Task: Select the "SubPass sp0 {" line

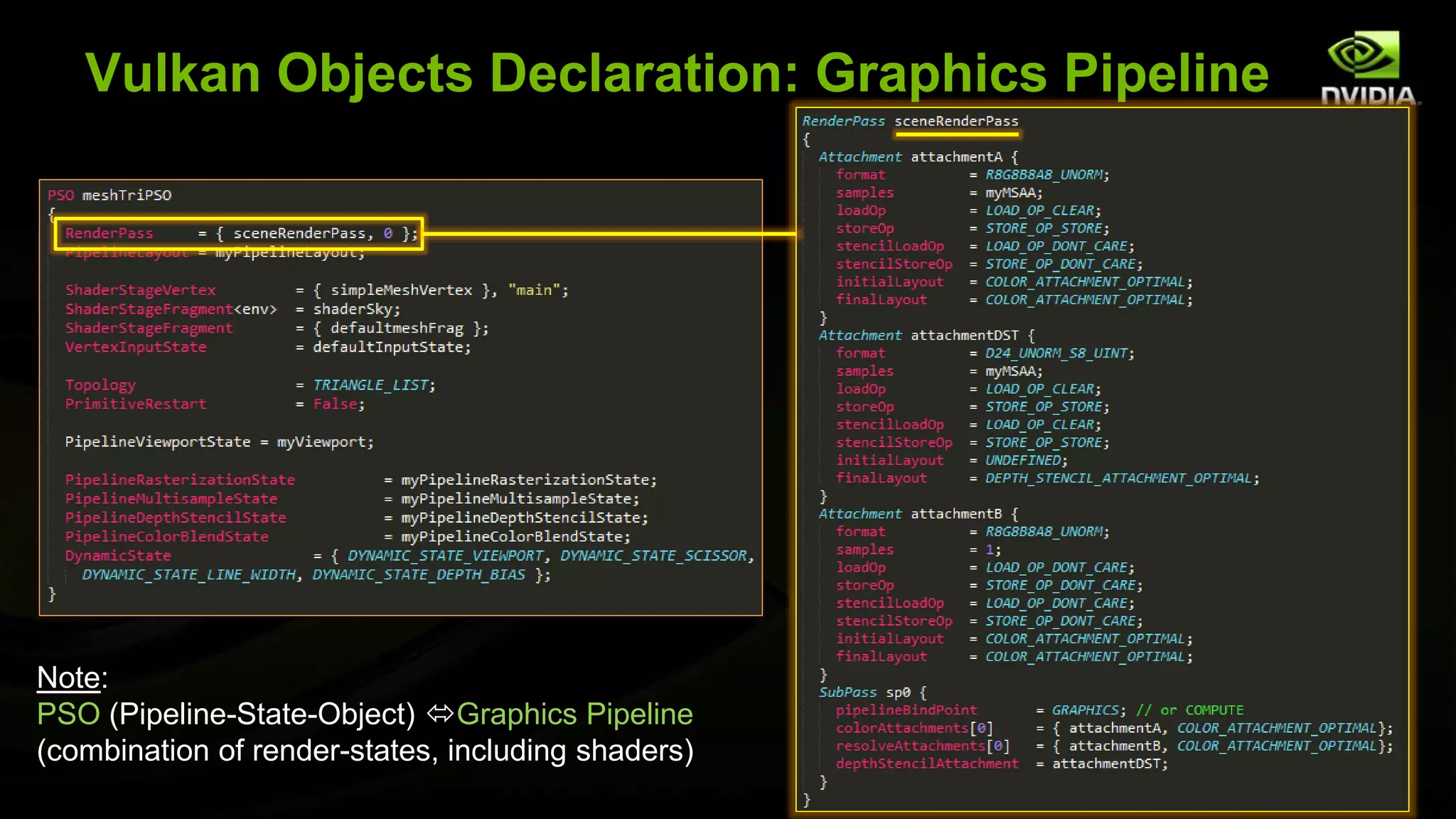Action: [872, 692]
